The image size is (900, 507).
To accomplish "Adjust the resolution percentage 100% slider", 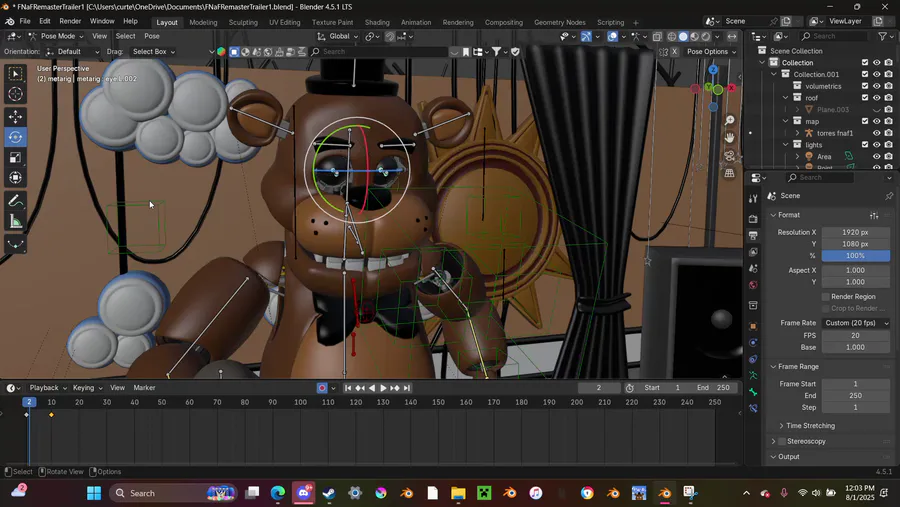I will (x=855, y=256).
